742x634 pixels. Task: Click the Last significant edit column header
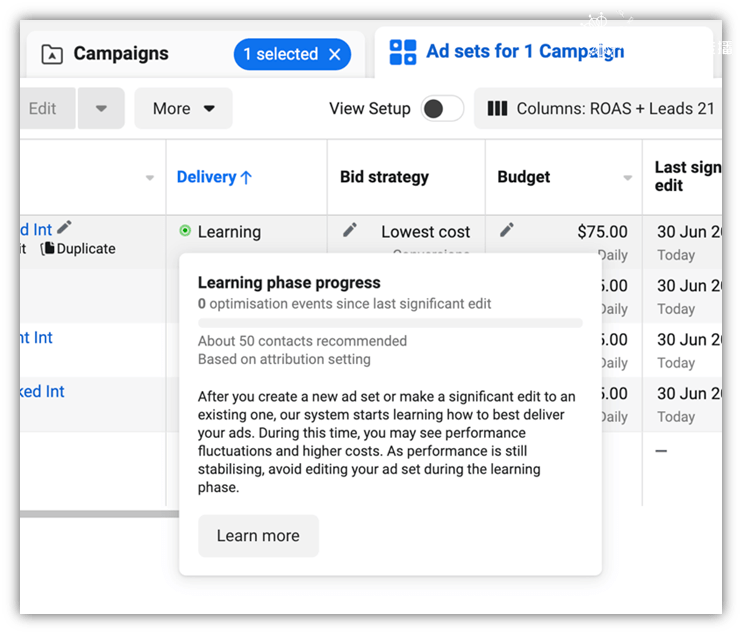tap(688, 176)
